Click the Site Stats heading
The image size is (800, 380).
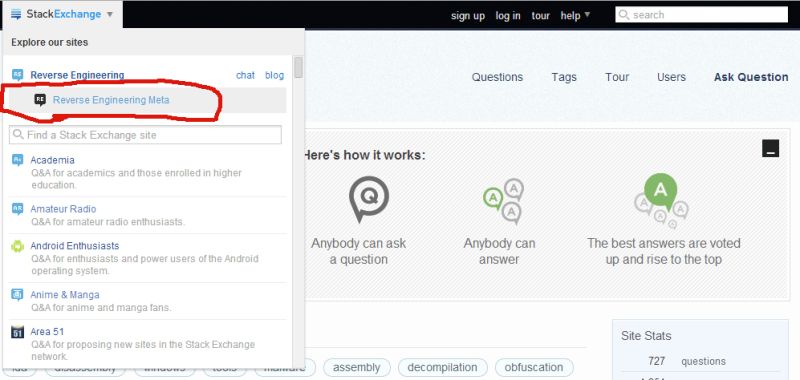coord(646,336)
